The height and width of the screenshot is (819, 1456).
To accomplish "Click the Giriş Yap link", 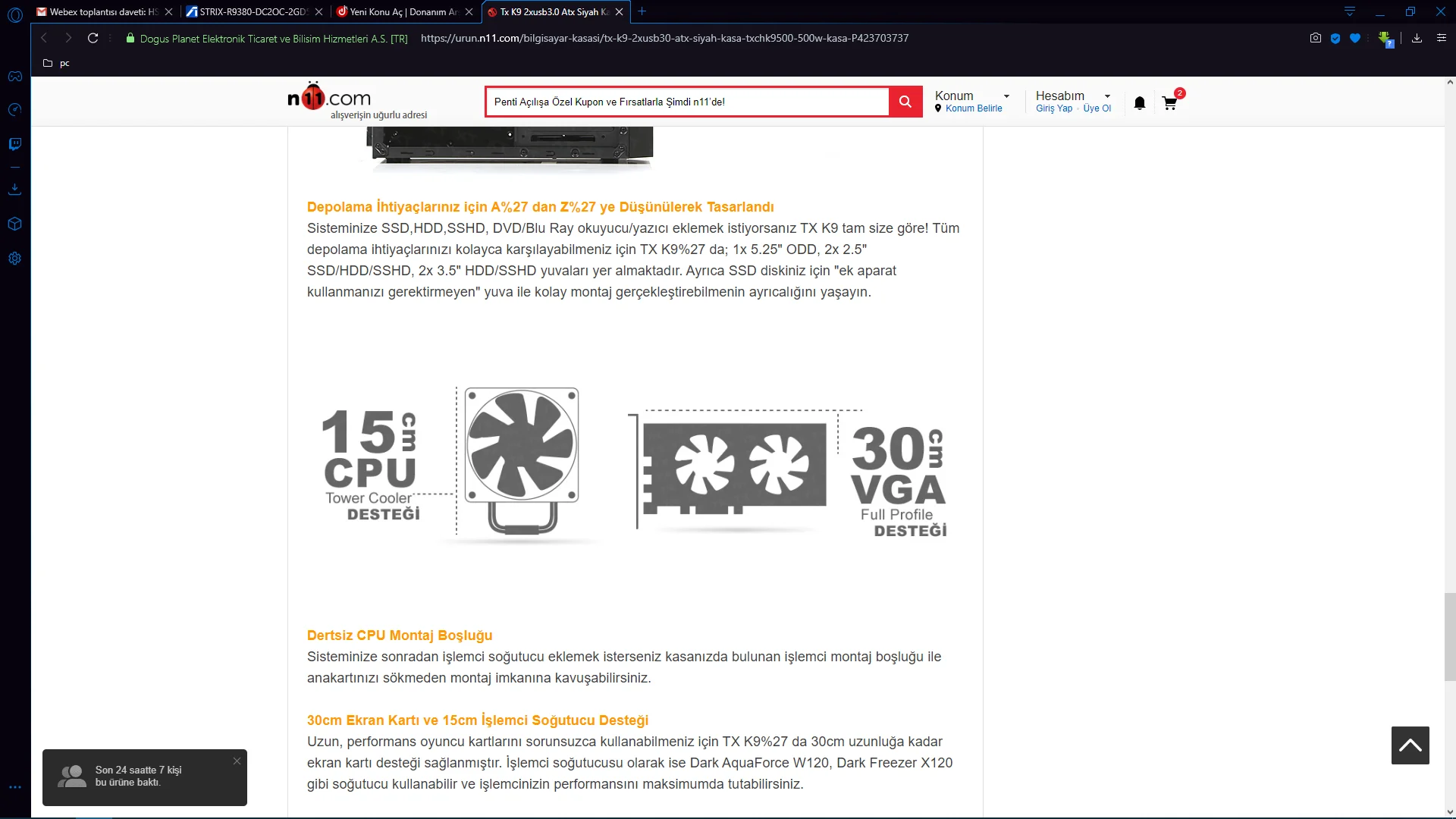I will pos(1054,108).
